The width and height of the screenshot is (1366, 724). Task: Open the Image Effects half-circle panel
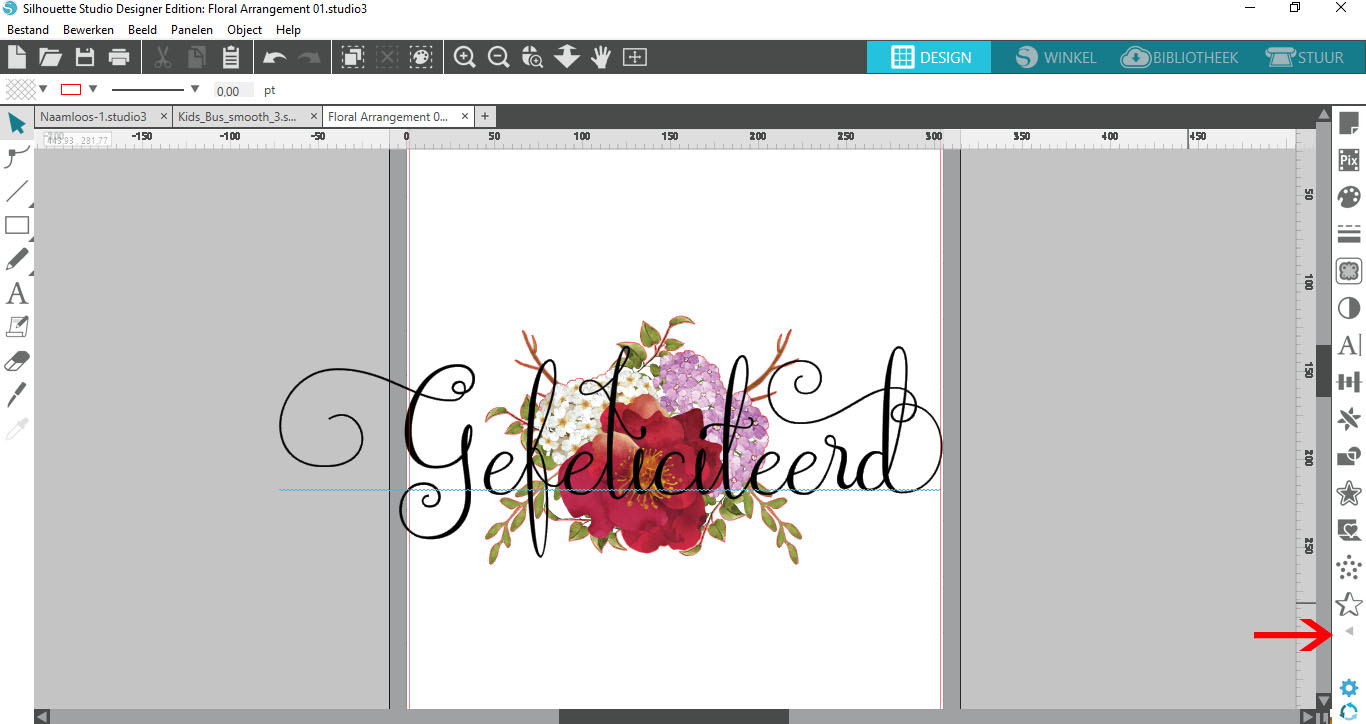coord(1349,308)
